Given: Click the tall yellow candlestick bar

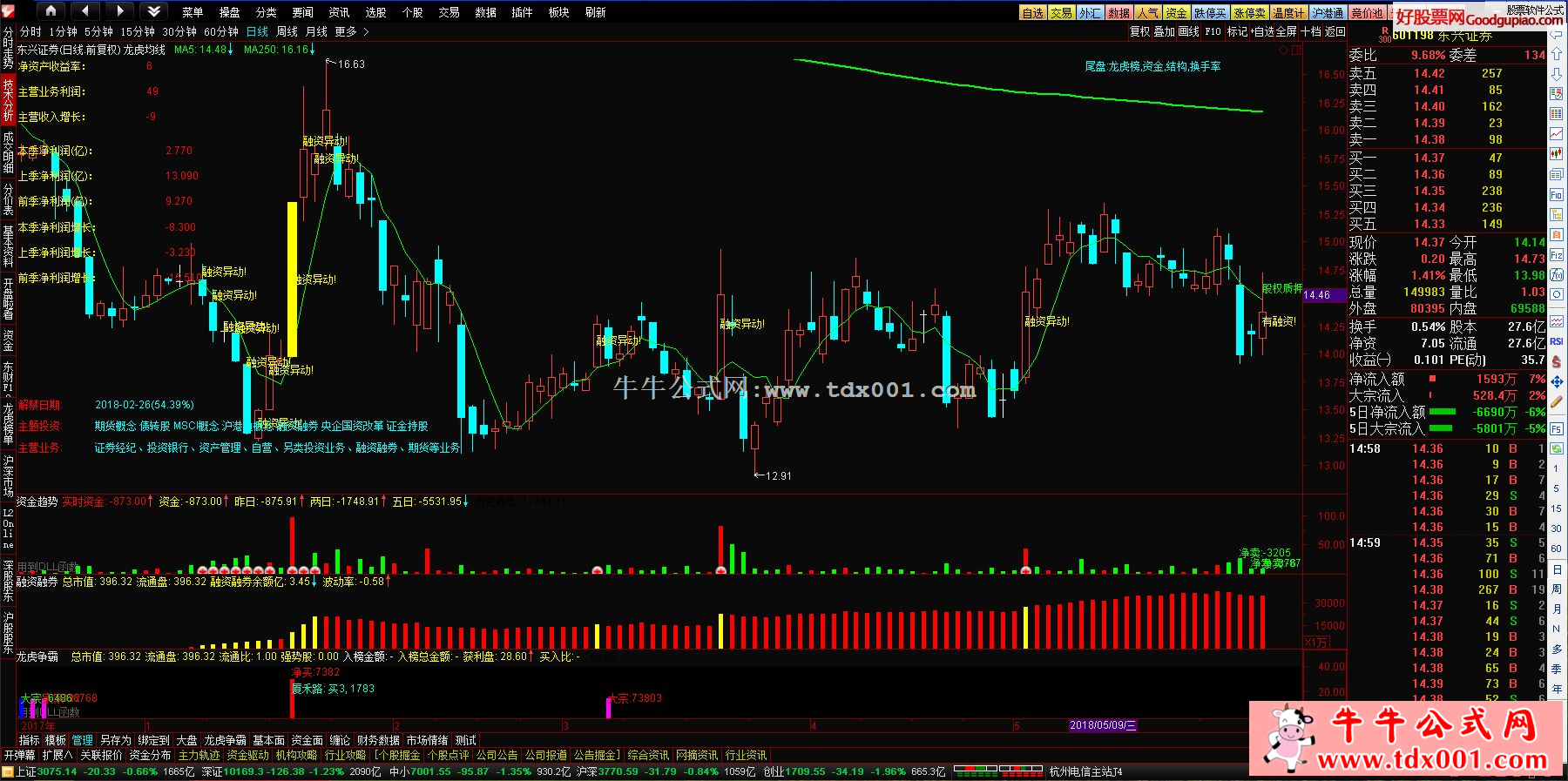Looking at the screenshot, I should click(292, 279).
